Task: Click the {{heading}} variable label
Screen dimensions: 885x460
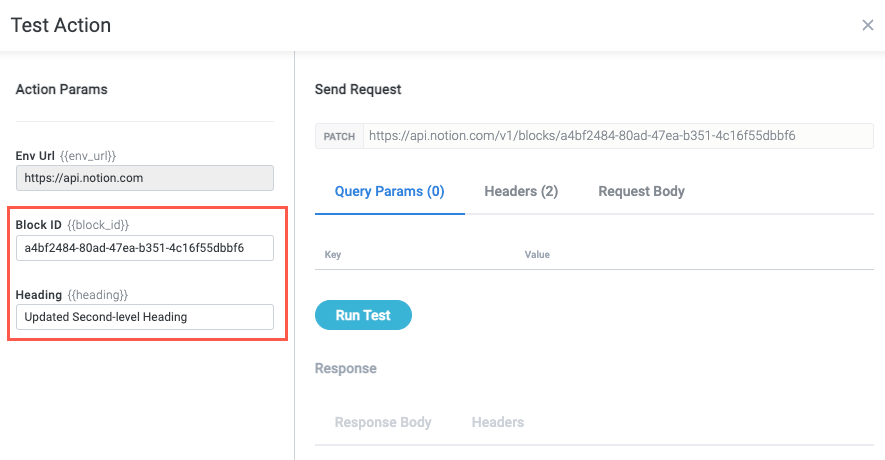Action: point(97,295)
